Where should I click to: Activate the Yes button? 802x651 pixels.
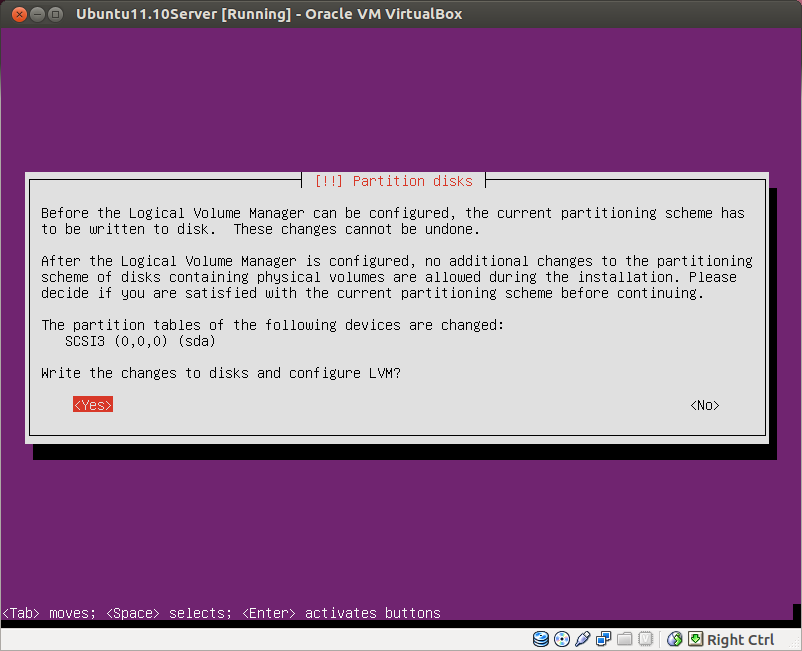[92, 404]
